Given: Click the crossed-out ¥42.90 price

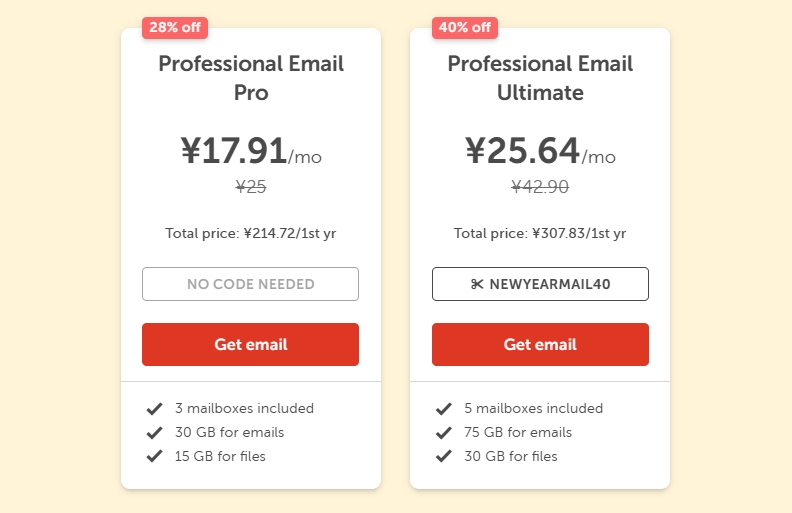Looking at the screenshot, I should (x=540, y=186).
